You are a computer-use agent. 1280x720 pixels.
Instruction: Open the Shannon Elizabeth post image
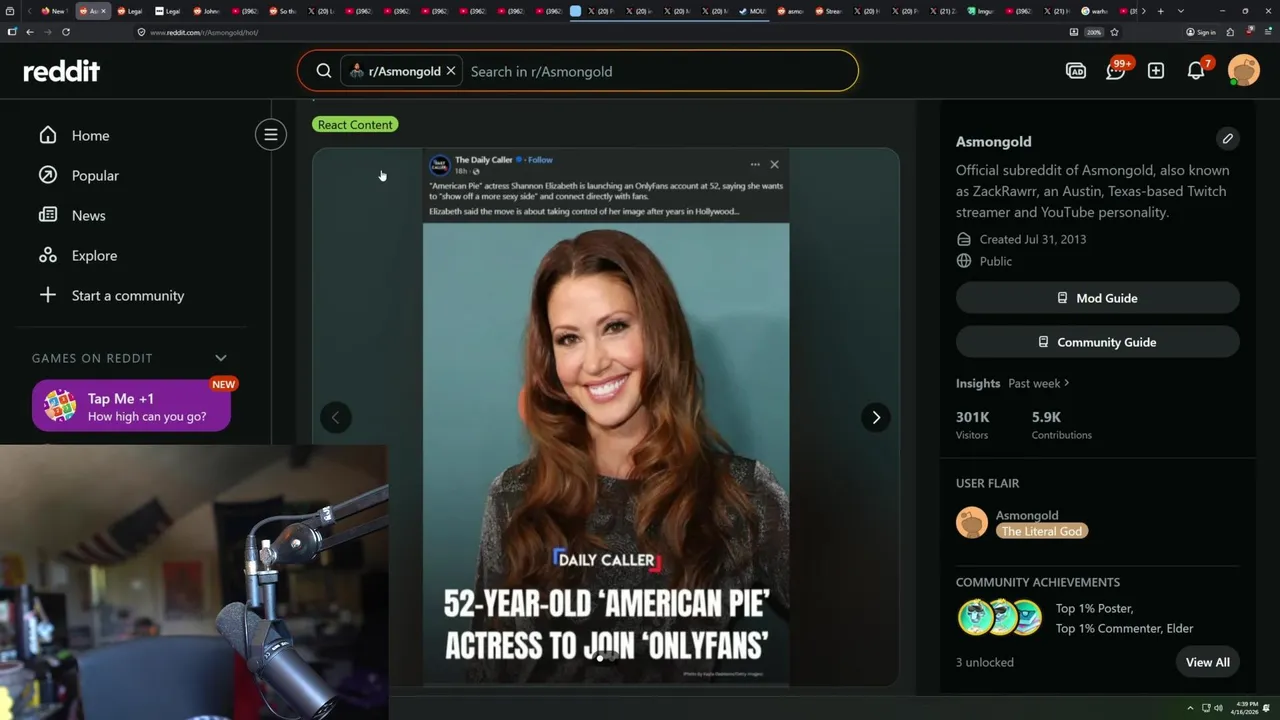(x=606, y=417)
